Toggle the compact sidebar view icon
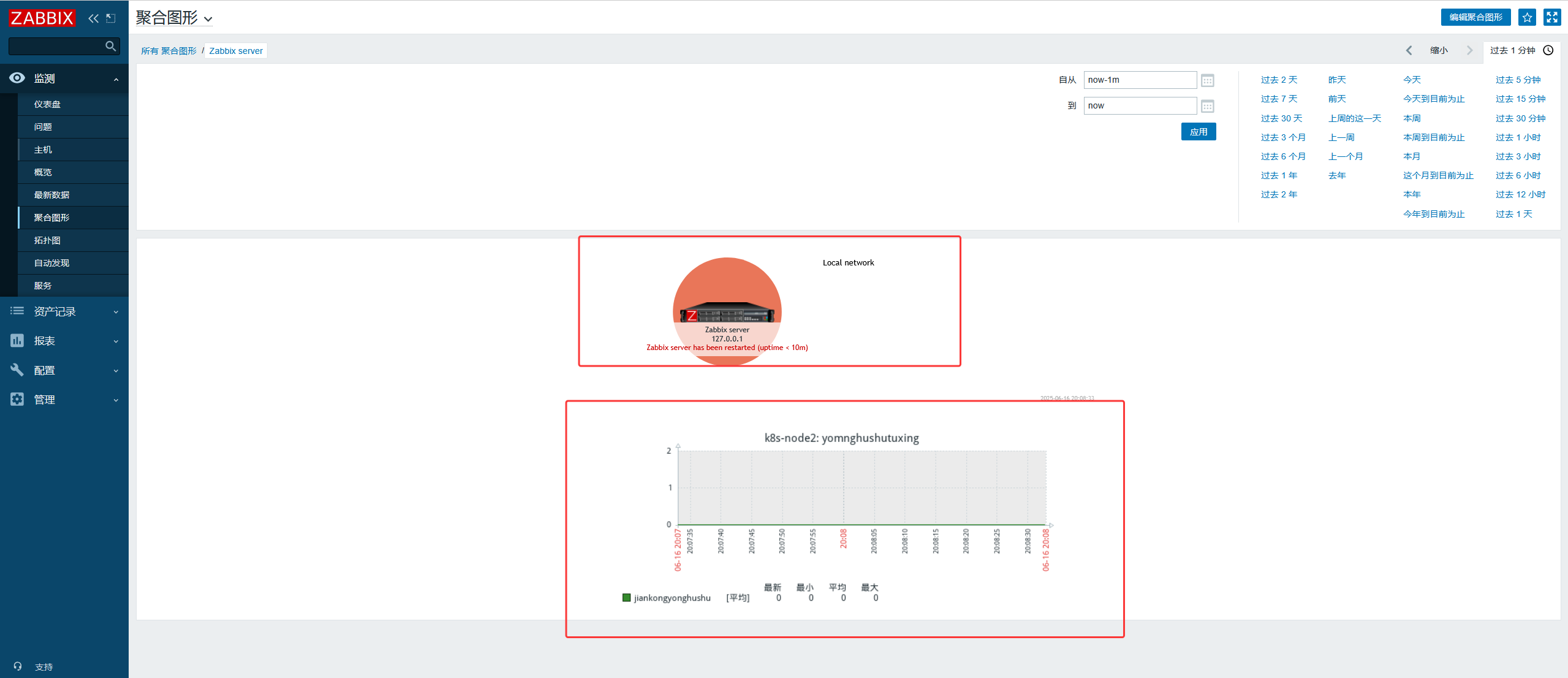Screen dimensions: 1568x678 (111, 18)
